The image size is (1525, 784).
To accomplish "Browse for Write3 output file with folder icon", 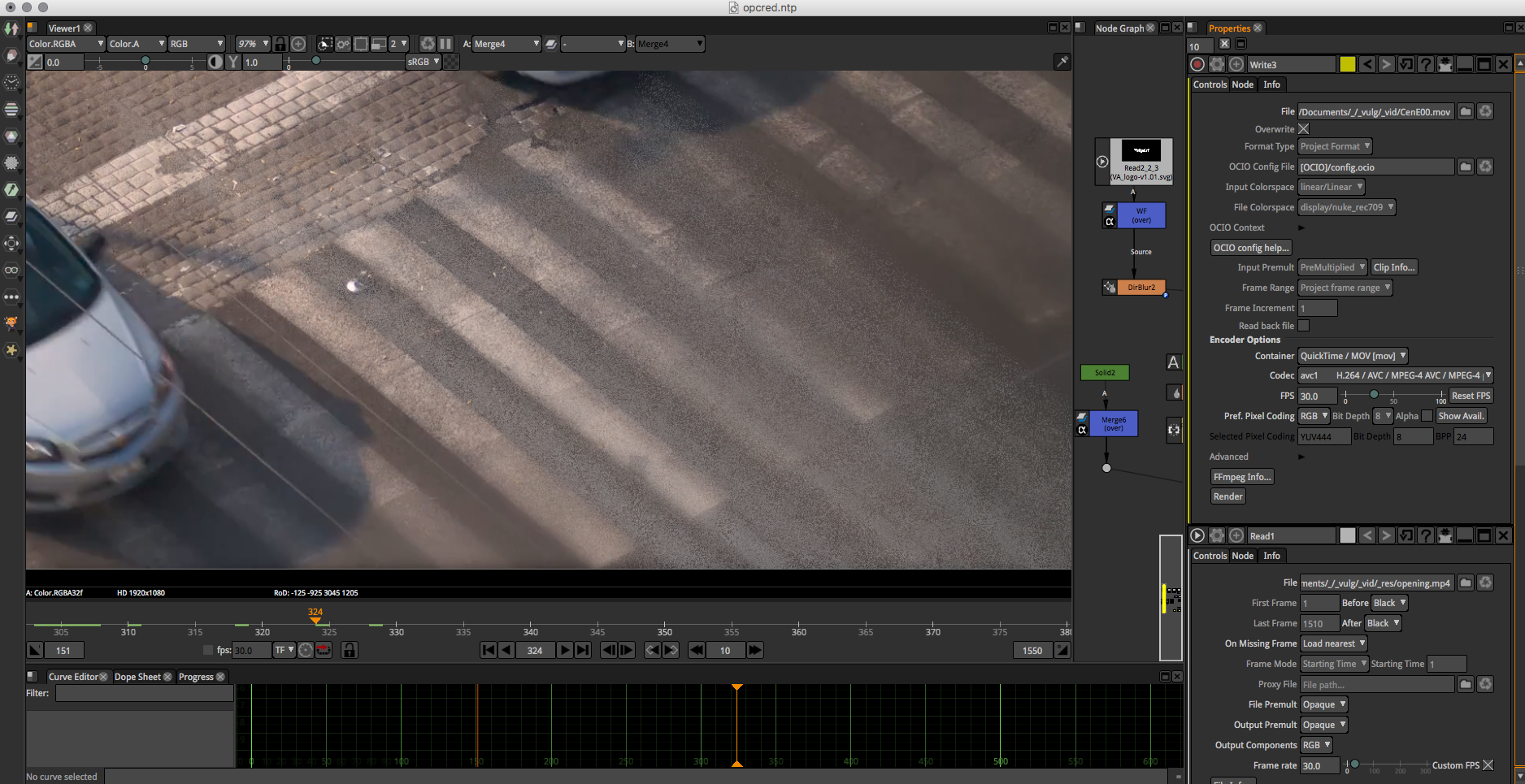I will pos(1466,111).
